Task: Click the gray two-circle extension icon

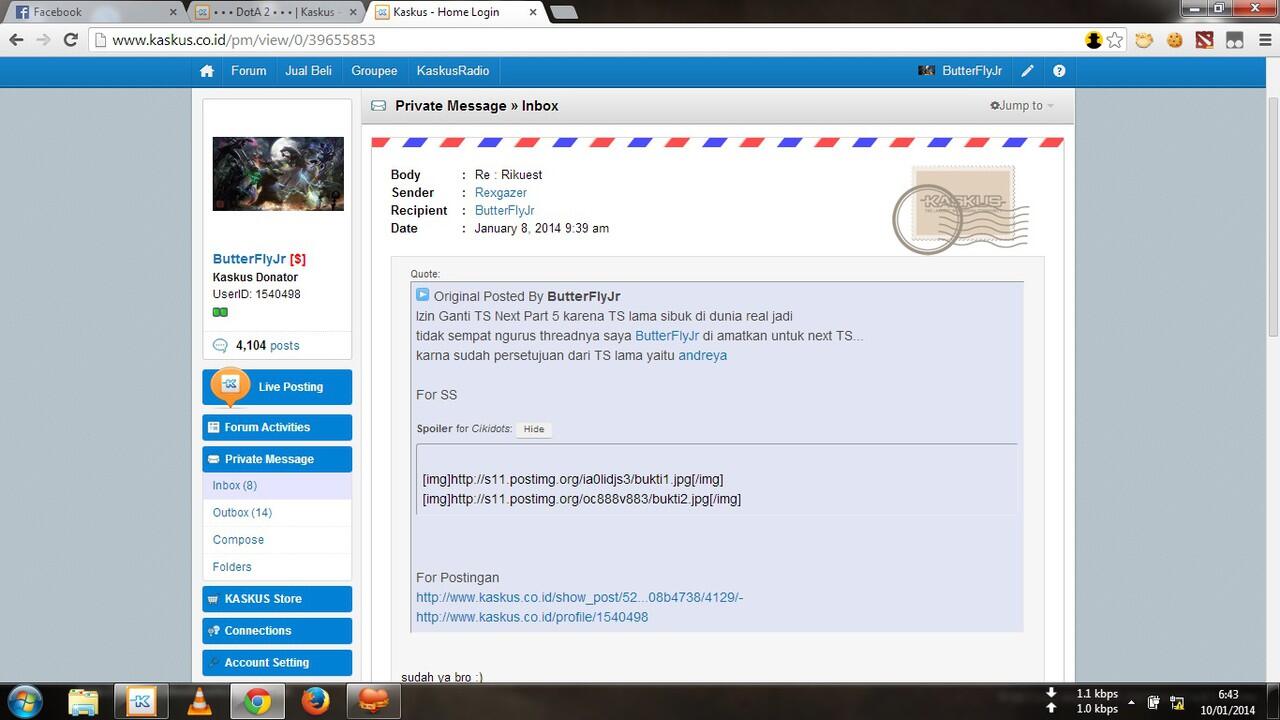Action: point(1235,40)
